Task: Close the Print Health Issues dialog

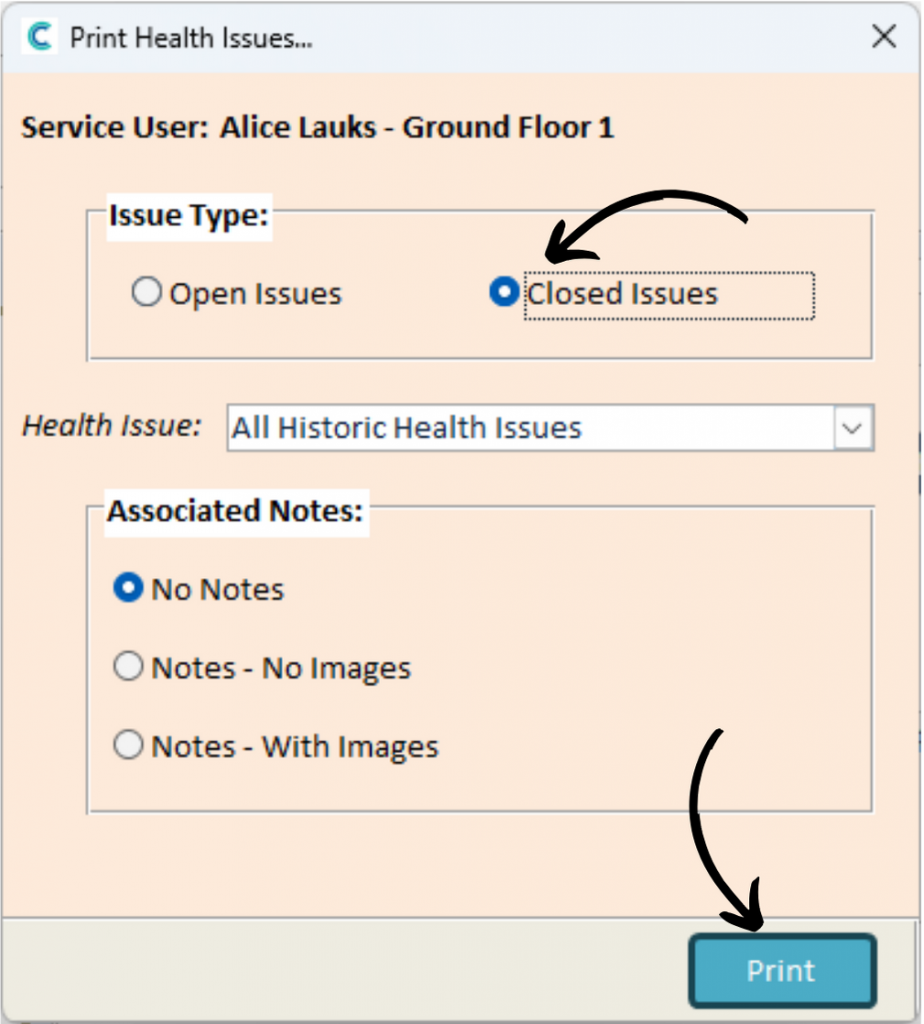Action: coord(883,38)
